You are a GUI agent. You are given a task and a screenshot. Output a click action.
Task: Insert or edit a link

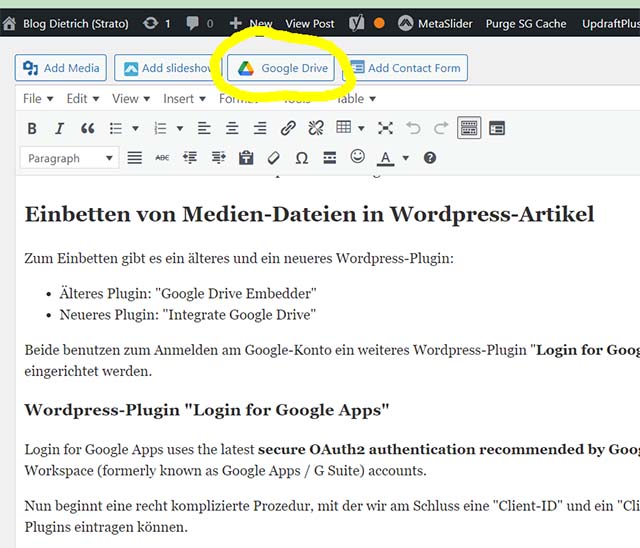pos(288,128)
